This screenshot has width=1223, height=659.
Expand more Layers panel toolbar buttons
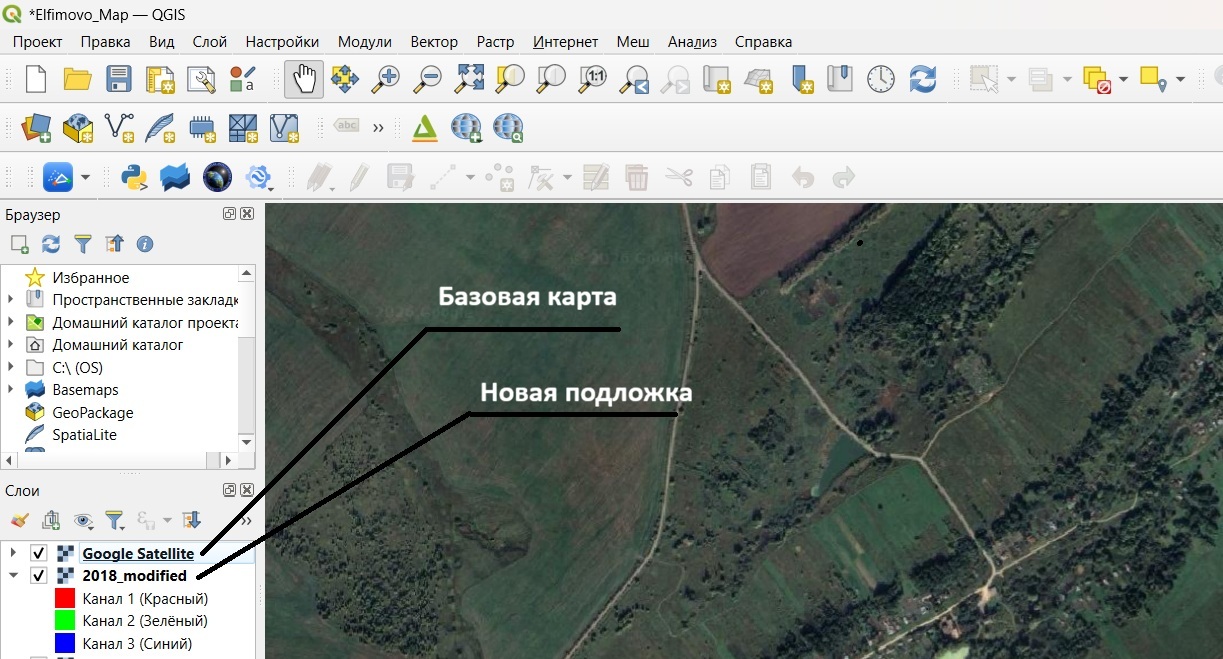(x=246, y=520)
